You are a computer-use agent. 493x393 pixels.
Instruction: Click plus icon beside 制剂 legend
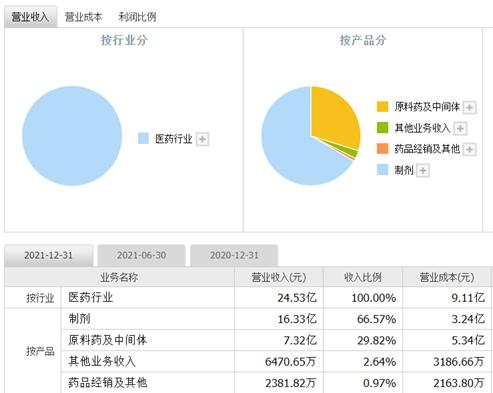click(x=423, y=171)
